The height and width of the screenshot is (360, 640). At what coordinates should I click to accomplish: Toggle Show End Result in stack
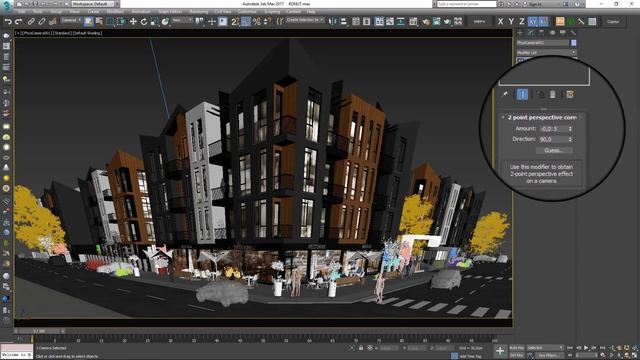click(x=522, y=94)
